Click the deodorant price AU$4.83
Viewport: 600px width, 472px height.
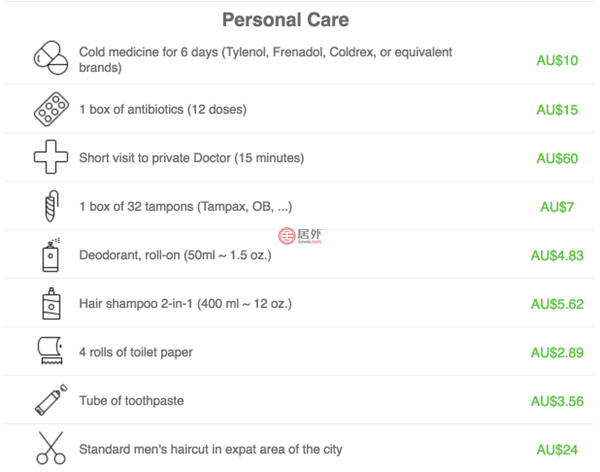[x=557, y=255]
